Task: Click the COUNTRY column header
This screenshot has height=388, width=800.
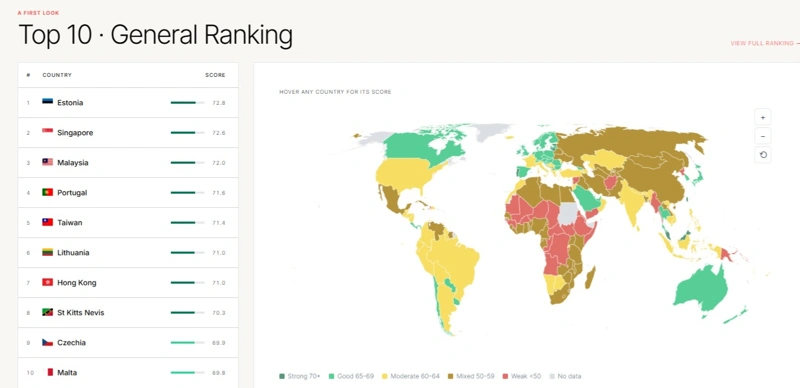Action: tap(57, 75)
